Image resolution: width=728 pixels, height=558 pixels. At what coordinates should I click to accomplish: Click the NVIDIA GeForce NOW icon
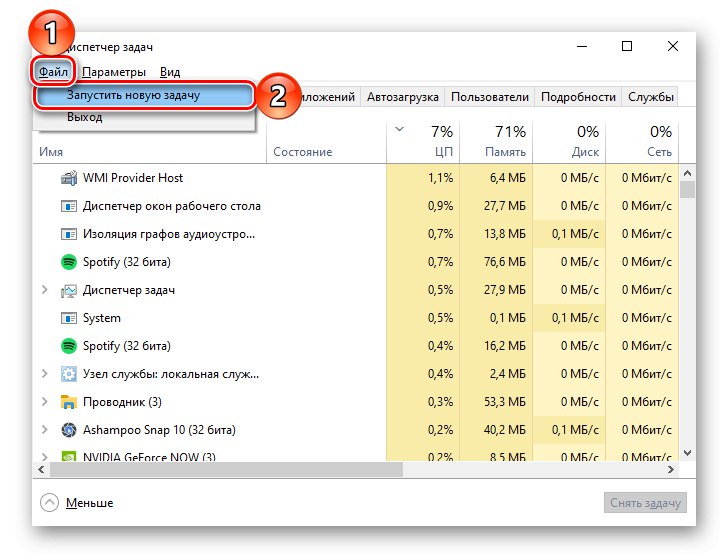pos(69,456)
